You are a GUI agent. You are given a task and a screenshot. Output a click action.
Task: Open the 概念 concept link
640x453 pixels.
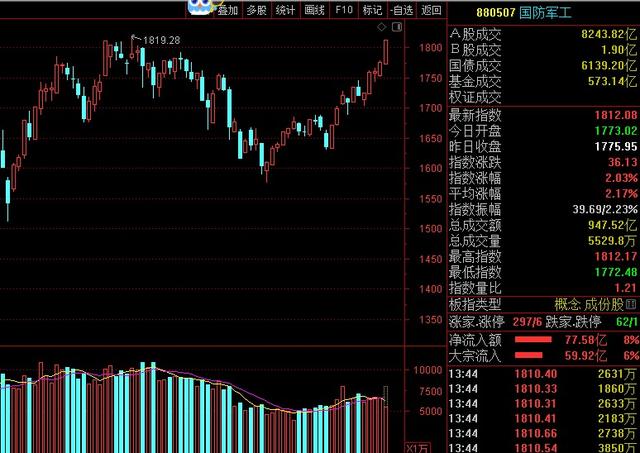pos(567,304)
